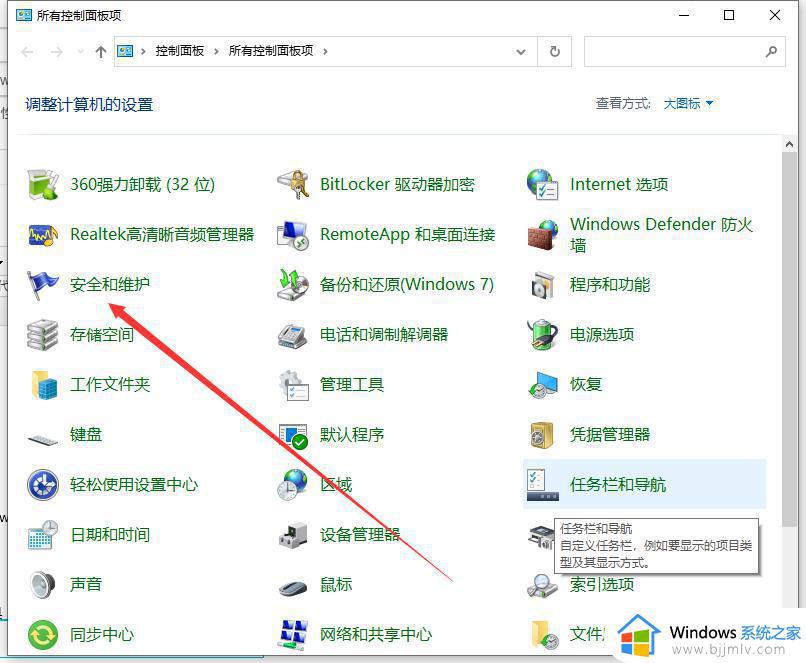
Task: Open the 默认程序 icon
Action: tap(292, 435)
